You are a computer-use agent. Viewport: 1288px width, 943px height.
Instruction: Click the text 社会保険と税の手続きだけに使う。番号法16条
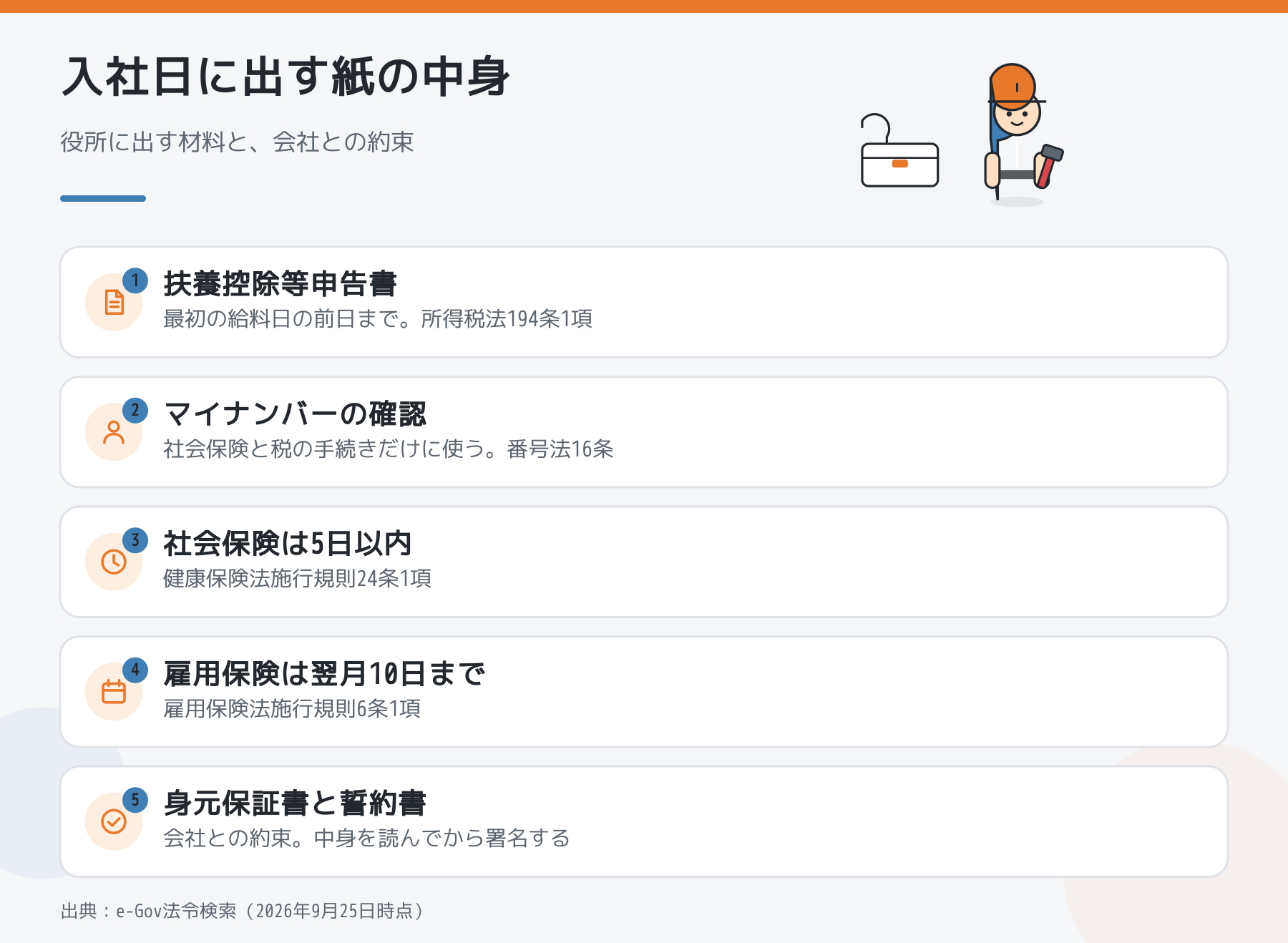(389, 449)
